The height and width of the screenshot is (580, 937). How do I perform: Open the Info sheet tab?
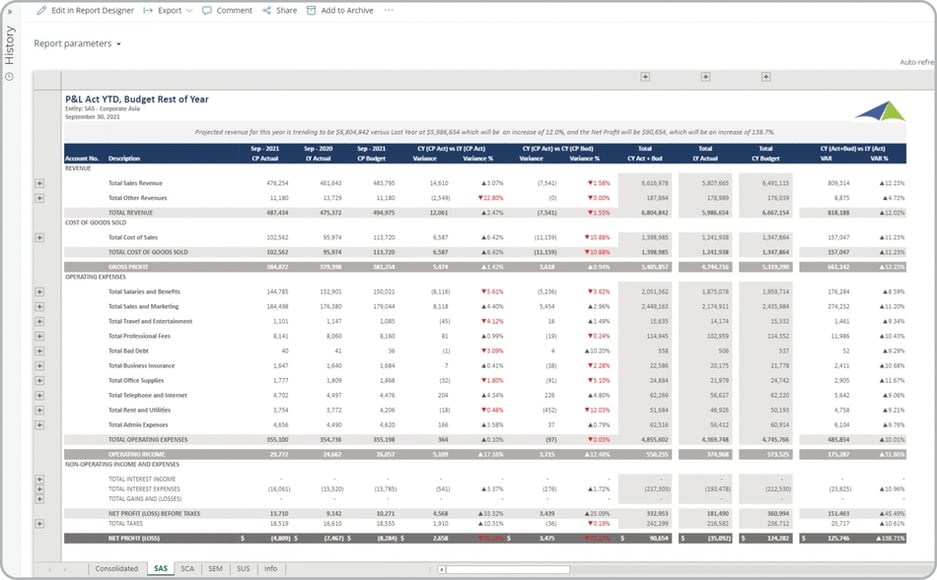[x=270, y=568]
